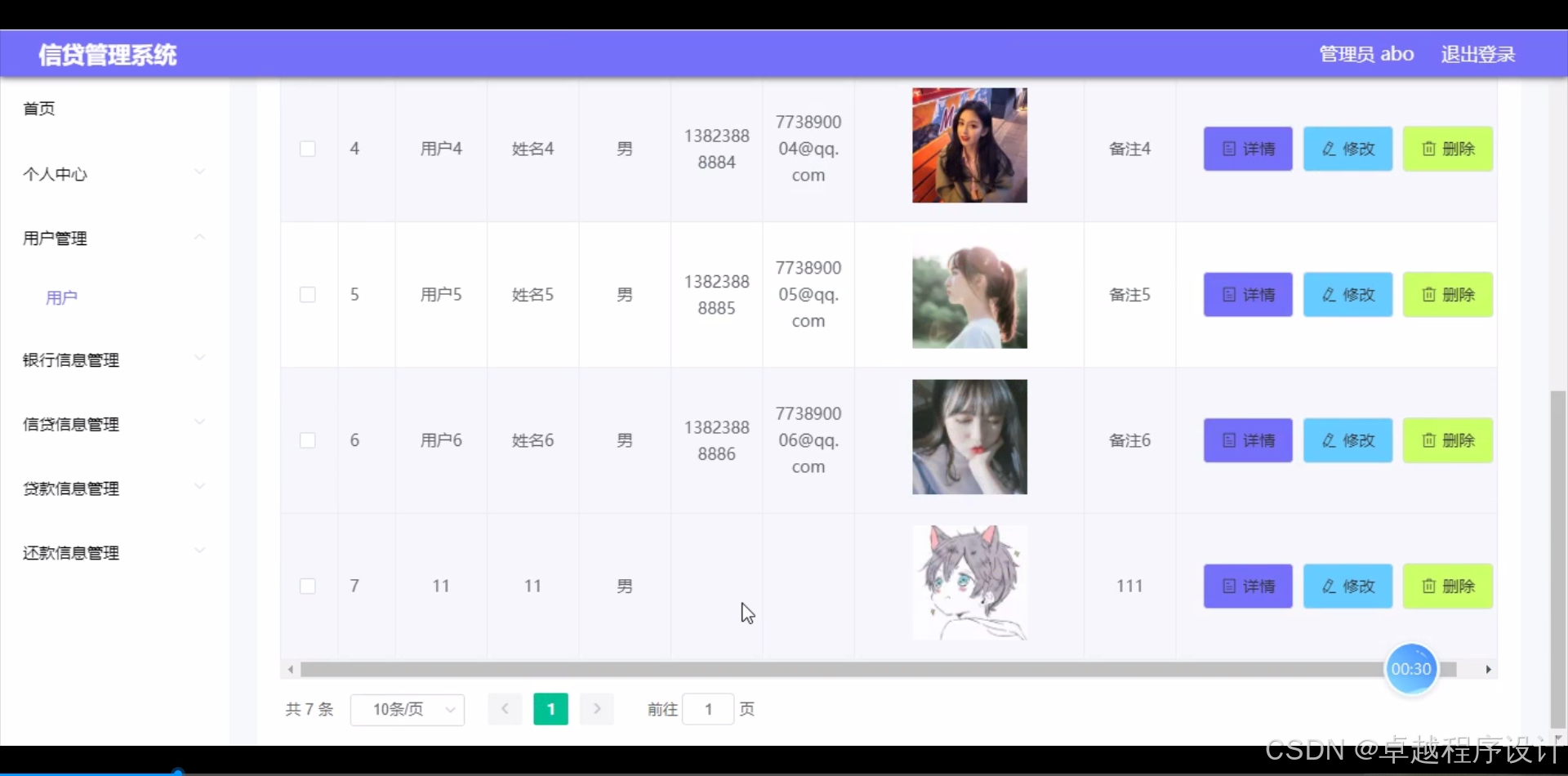Click 管理员 abo in the top bar
The width and height of the screenshot is (1568, 776).
(1365, 54)
